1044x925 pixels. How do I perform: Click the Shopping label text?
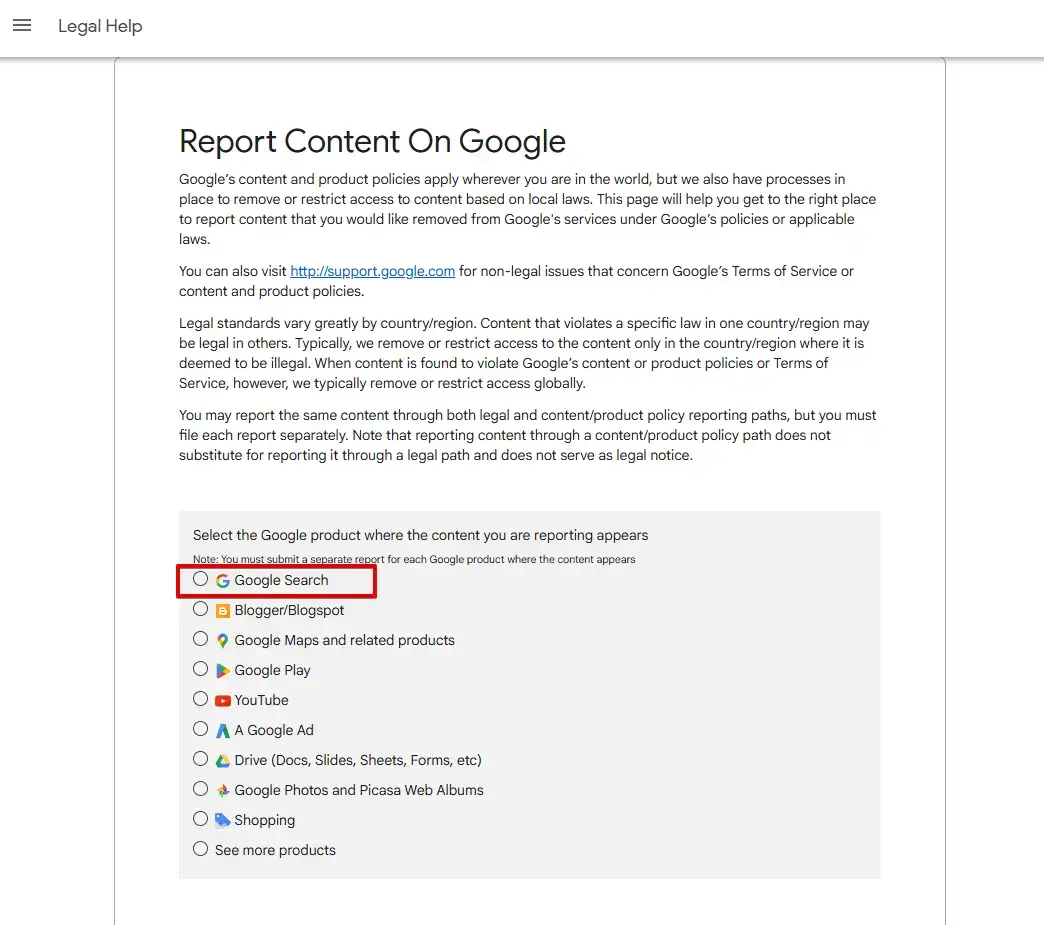pyautogui.click(x=264, y=820)
